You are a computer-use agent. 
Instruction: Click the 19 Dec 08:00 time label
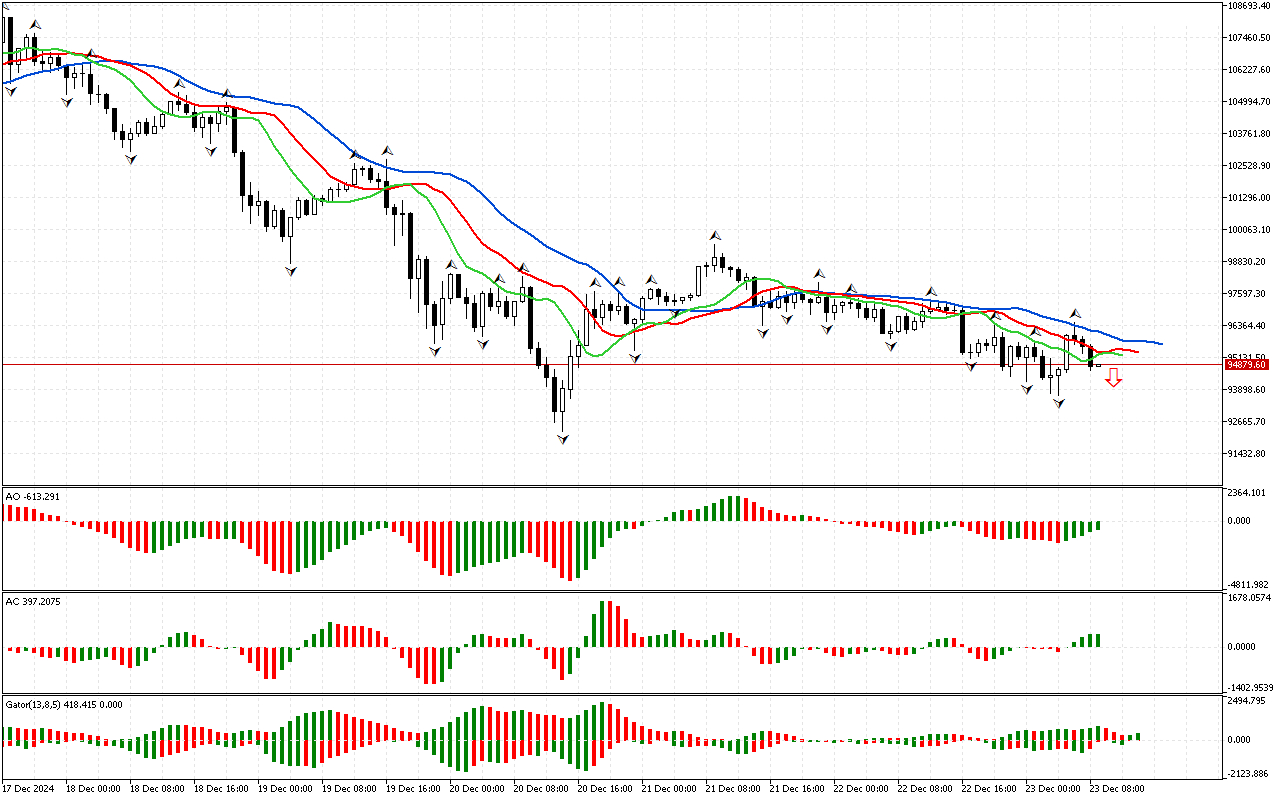tap(348, 789)
